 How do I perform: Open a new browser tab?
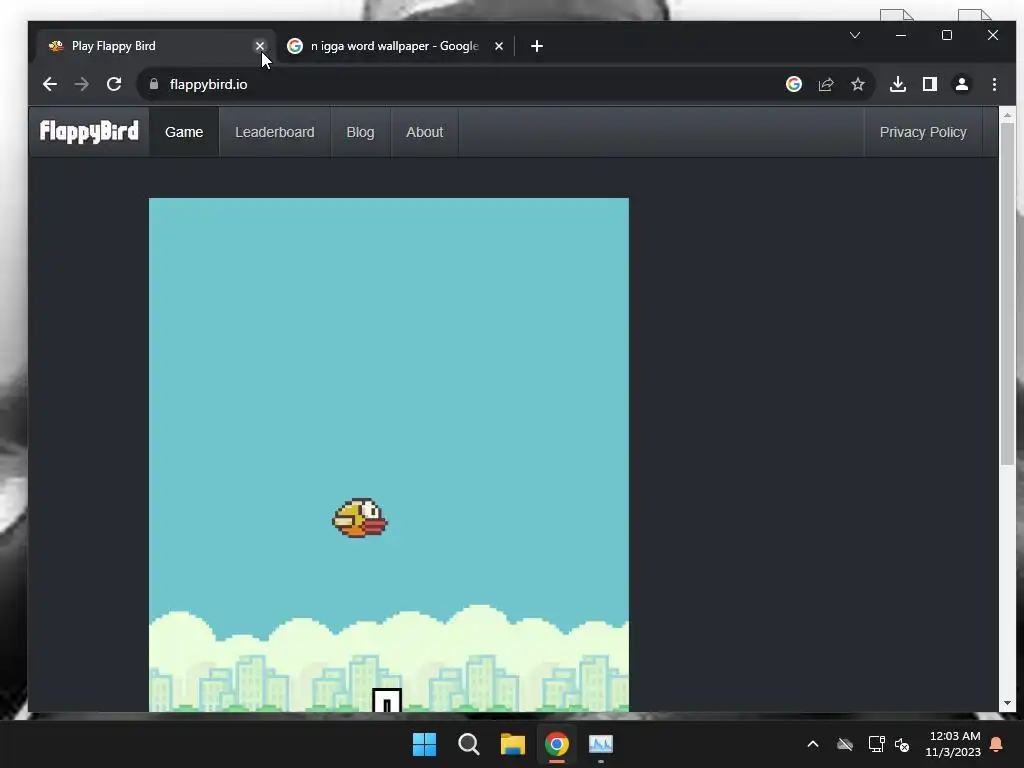[x=537, y=46]
